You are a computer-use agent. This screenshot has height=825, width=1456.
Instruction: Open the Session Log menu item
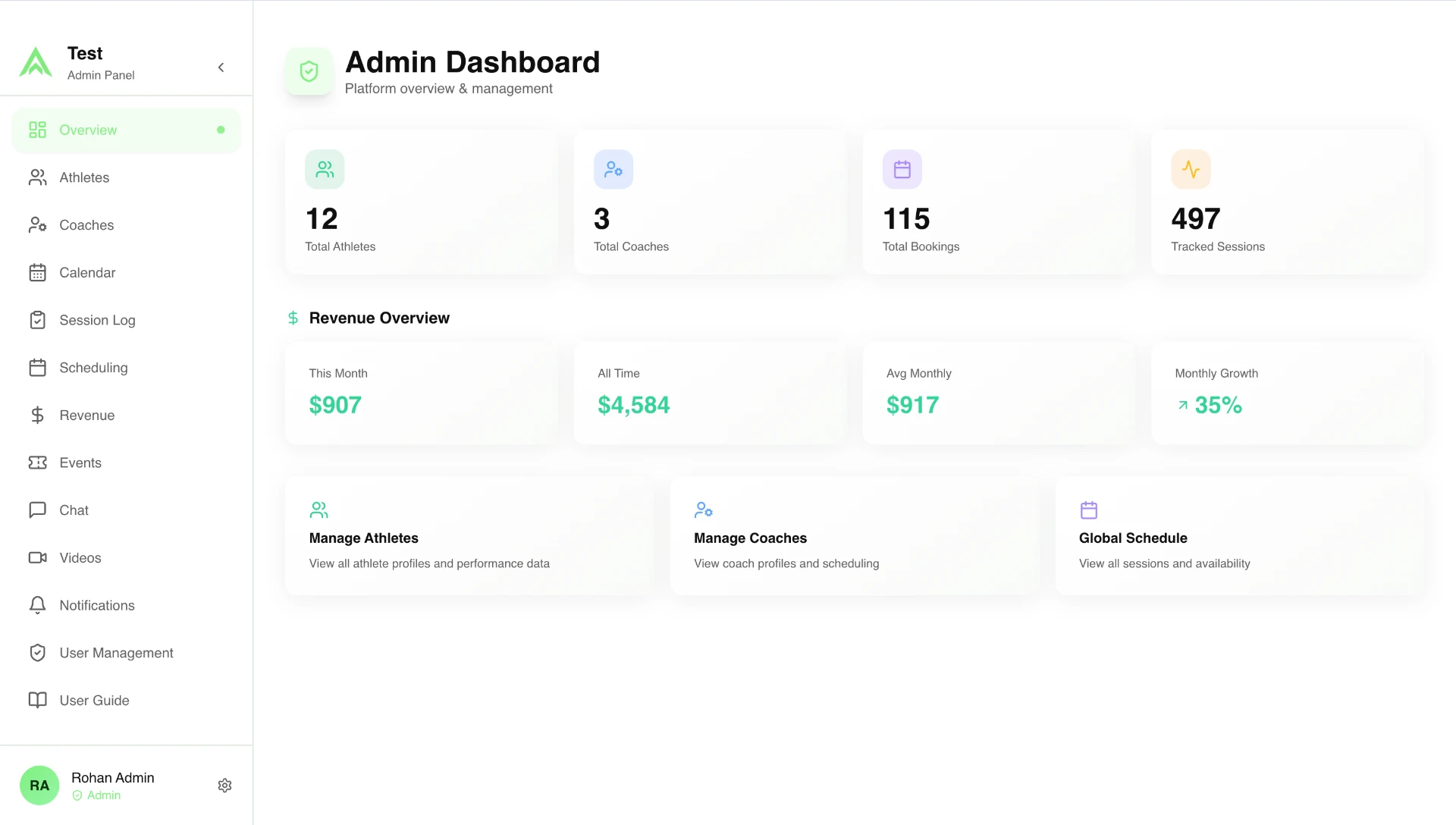tap(127, 320)
